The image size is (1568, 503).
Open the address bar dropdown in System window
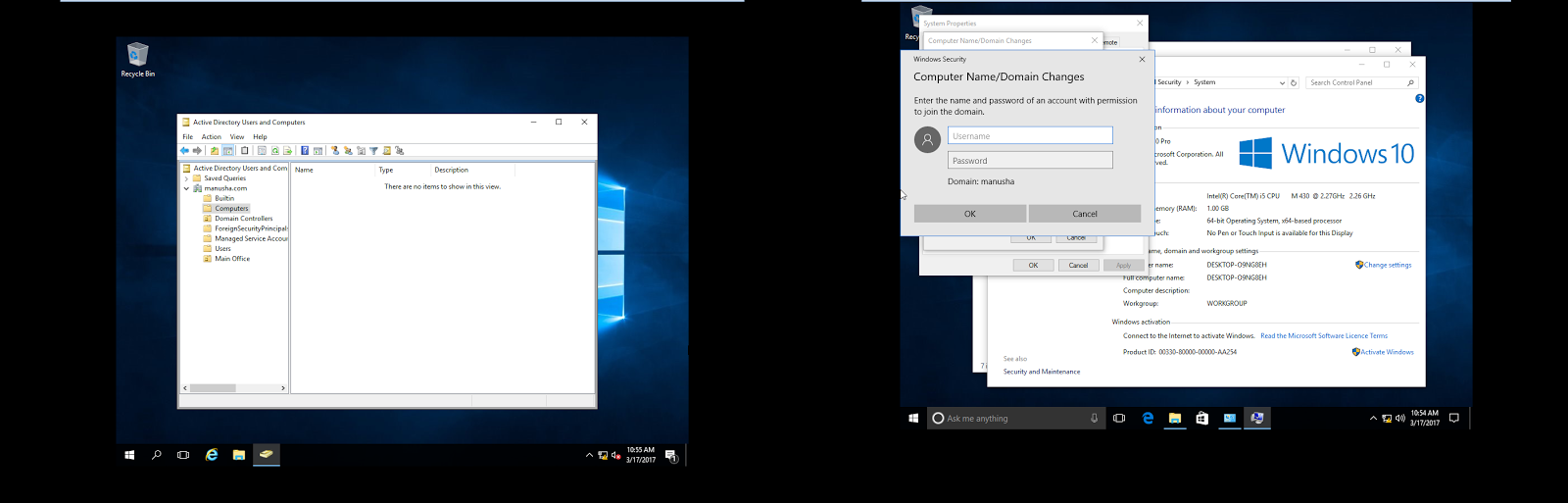point(1282,82)
